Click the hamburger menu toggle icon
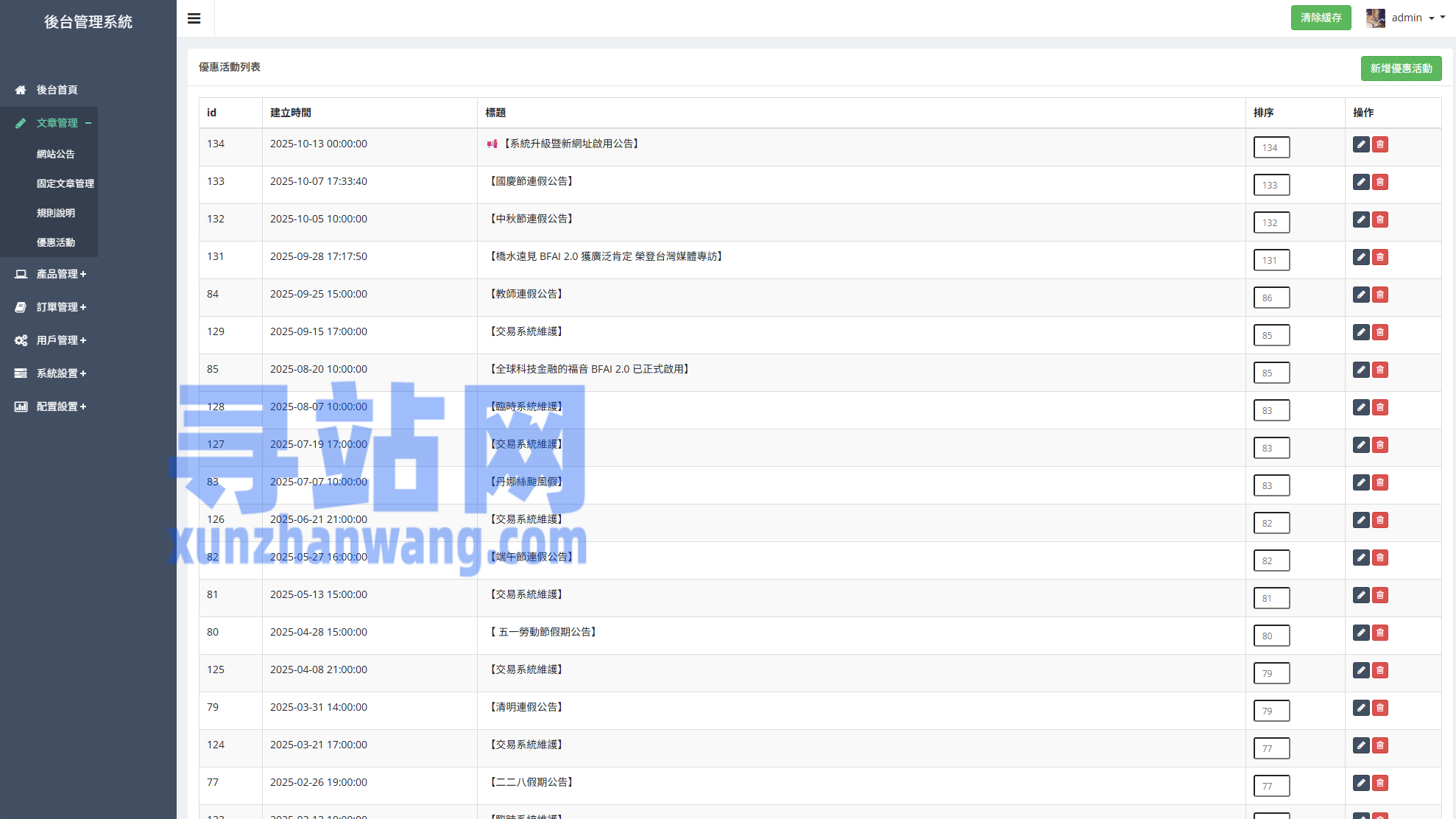1456x819 pixels. pos(194,18)
